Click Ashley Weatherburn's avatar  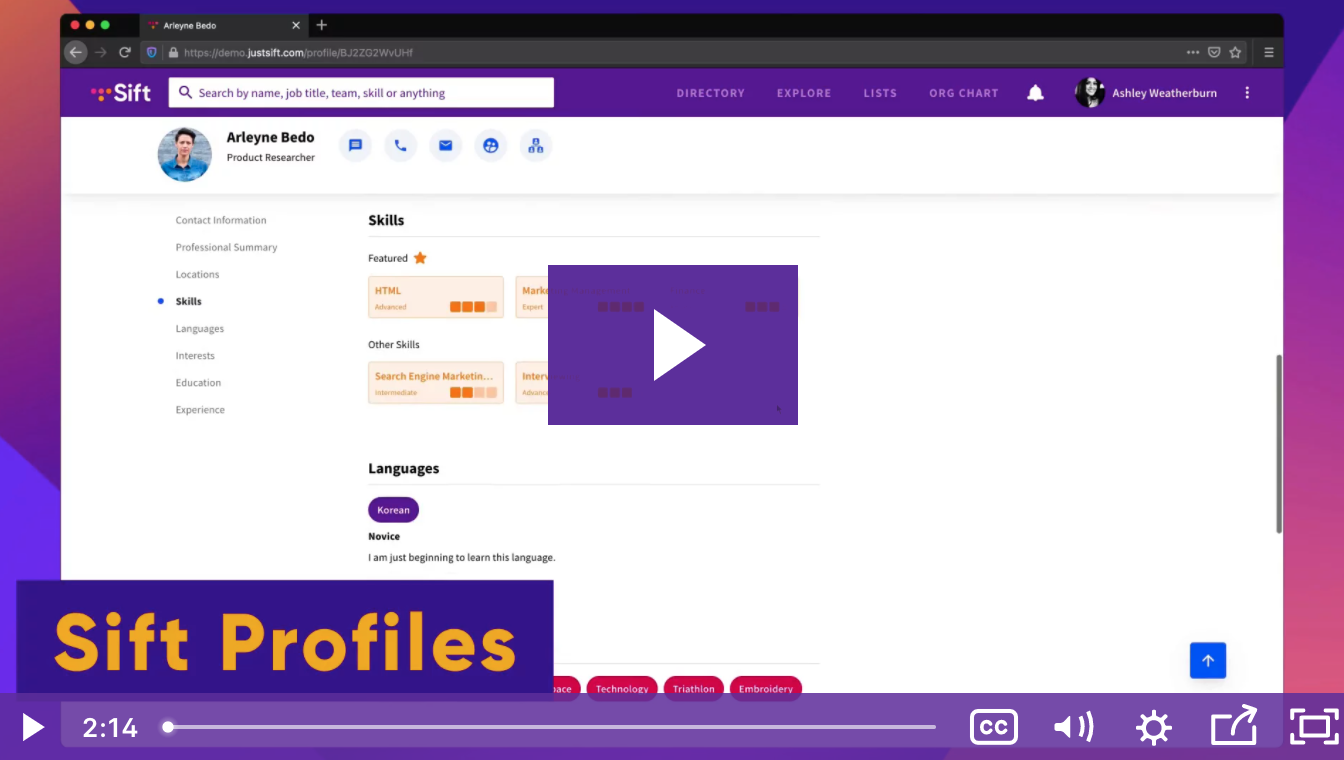[x=1090, y=93]
